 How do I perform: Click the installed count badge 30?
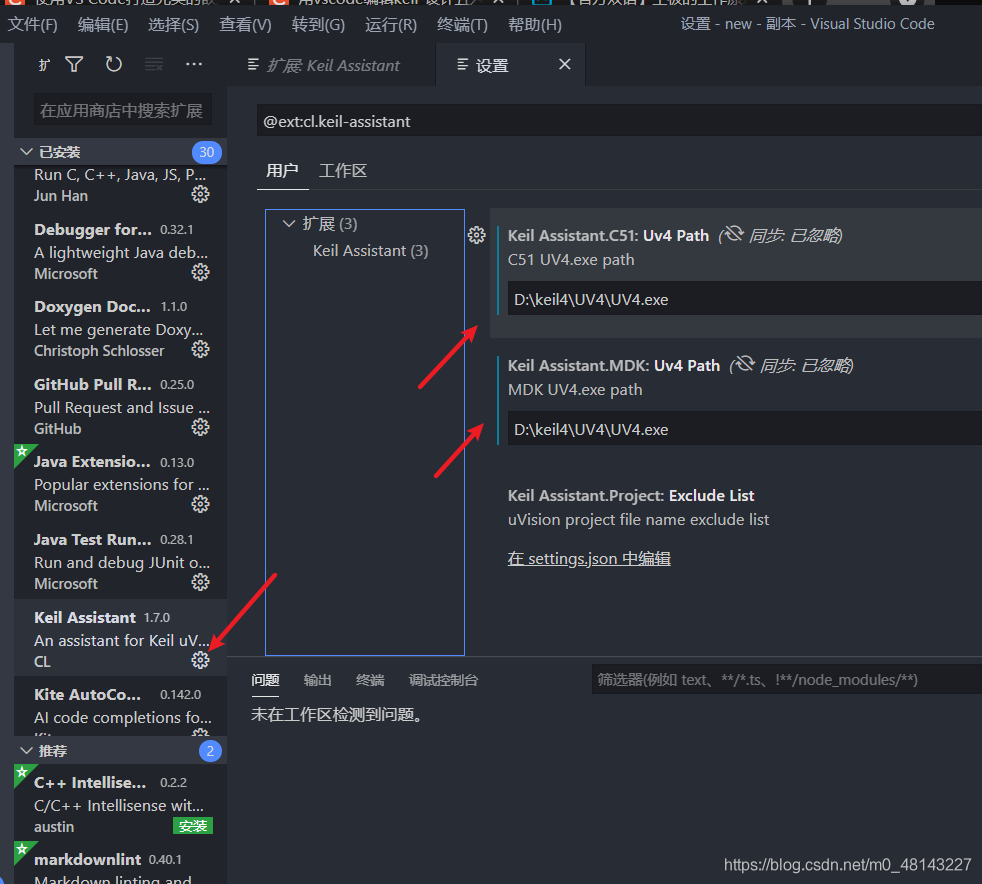tap(207, 152)
